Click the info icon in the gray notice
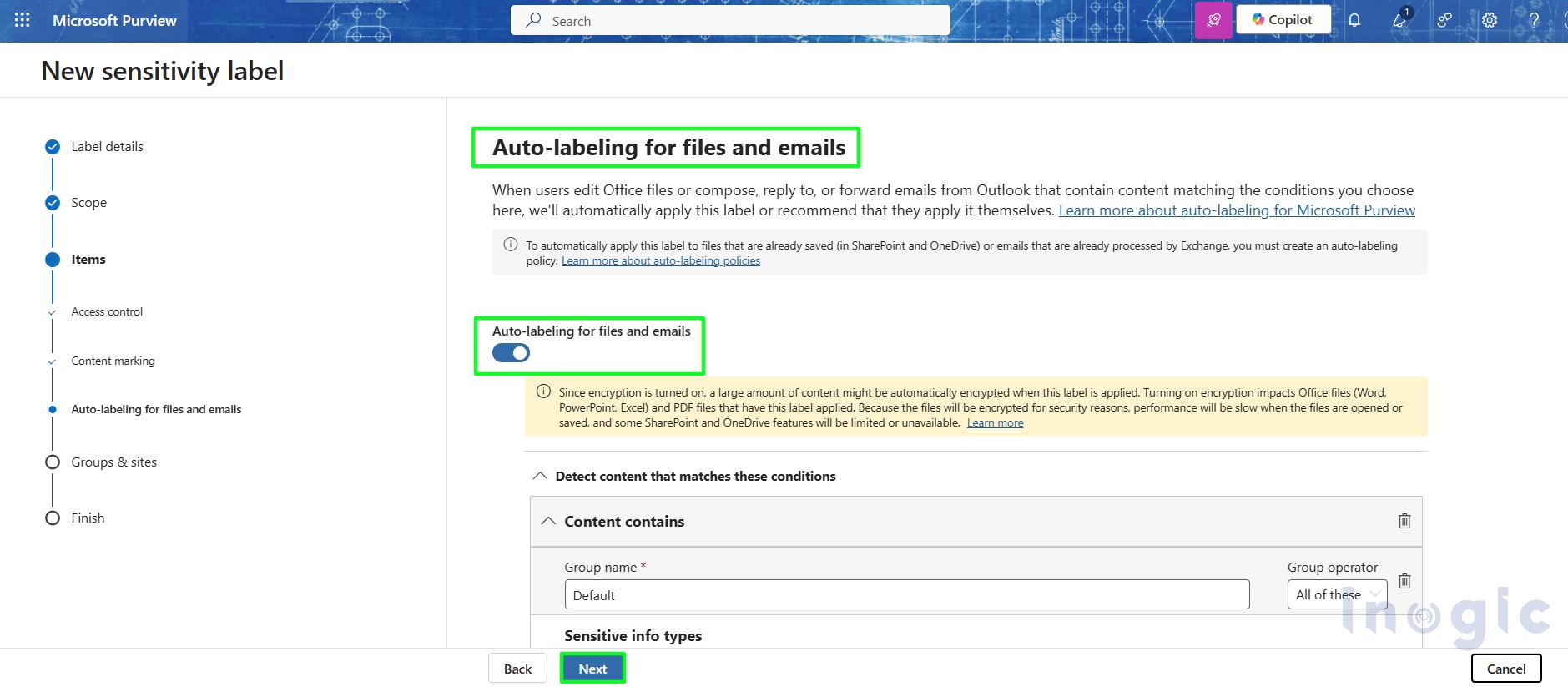The width and height of the screenshot is (1568, 687). (511, 245)
